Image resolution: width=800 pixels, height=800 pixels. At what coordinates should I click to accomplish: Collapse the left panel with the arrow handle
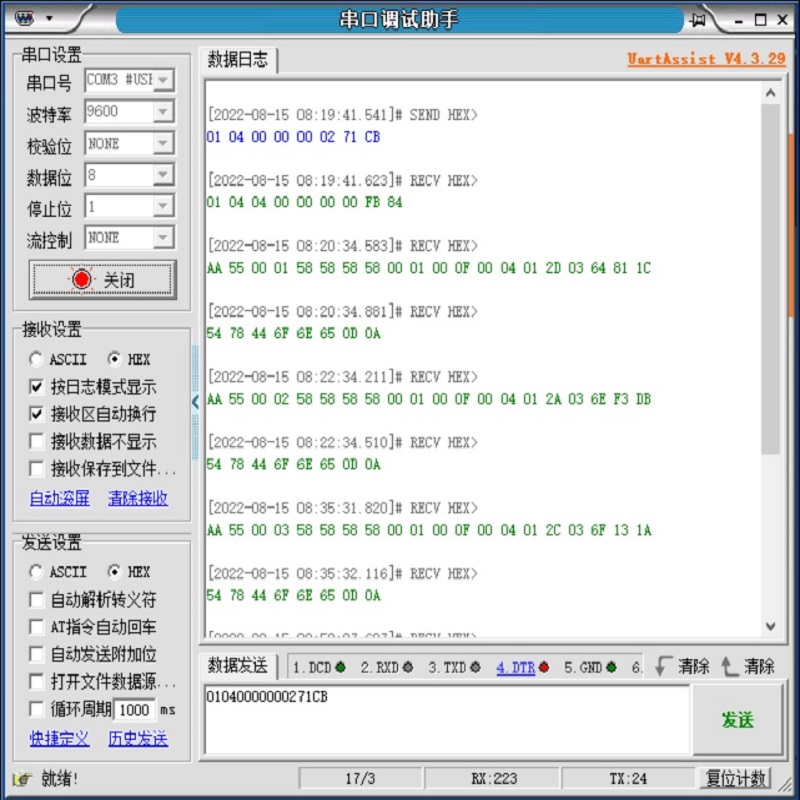[x=195, y=403]
